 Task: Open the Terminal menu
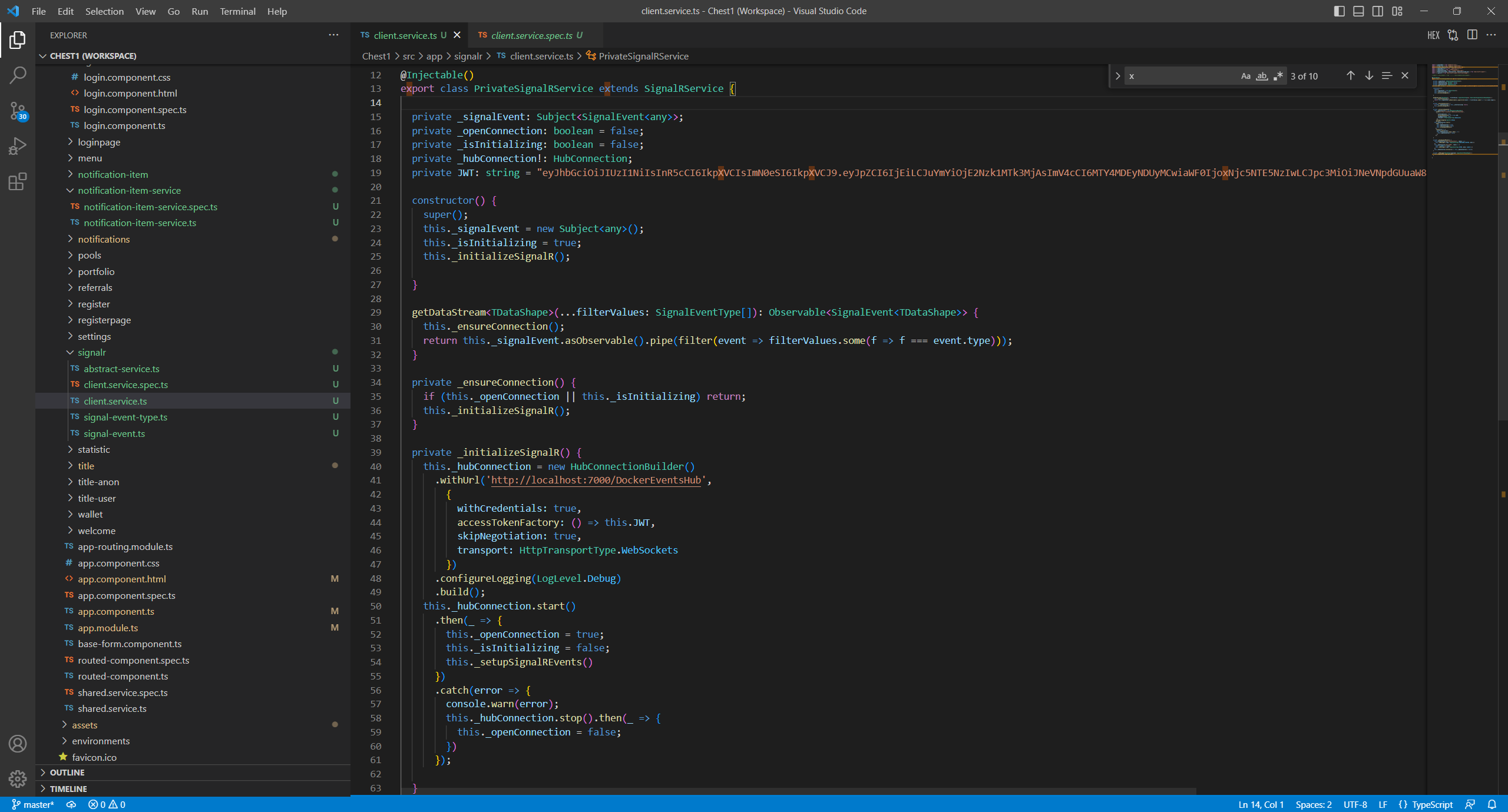point(237,11)
